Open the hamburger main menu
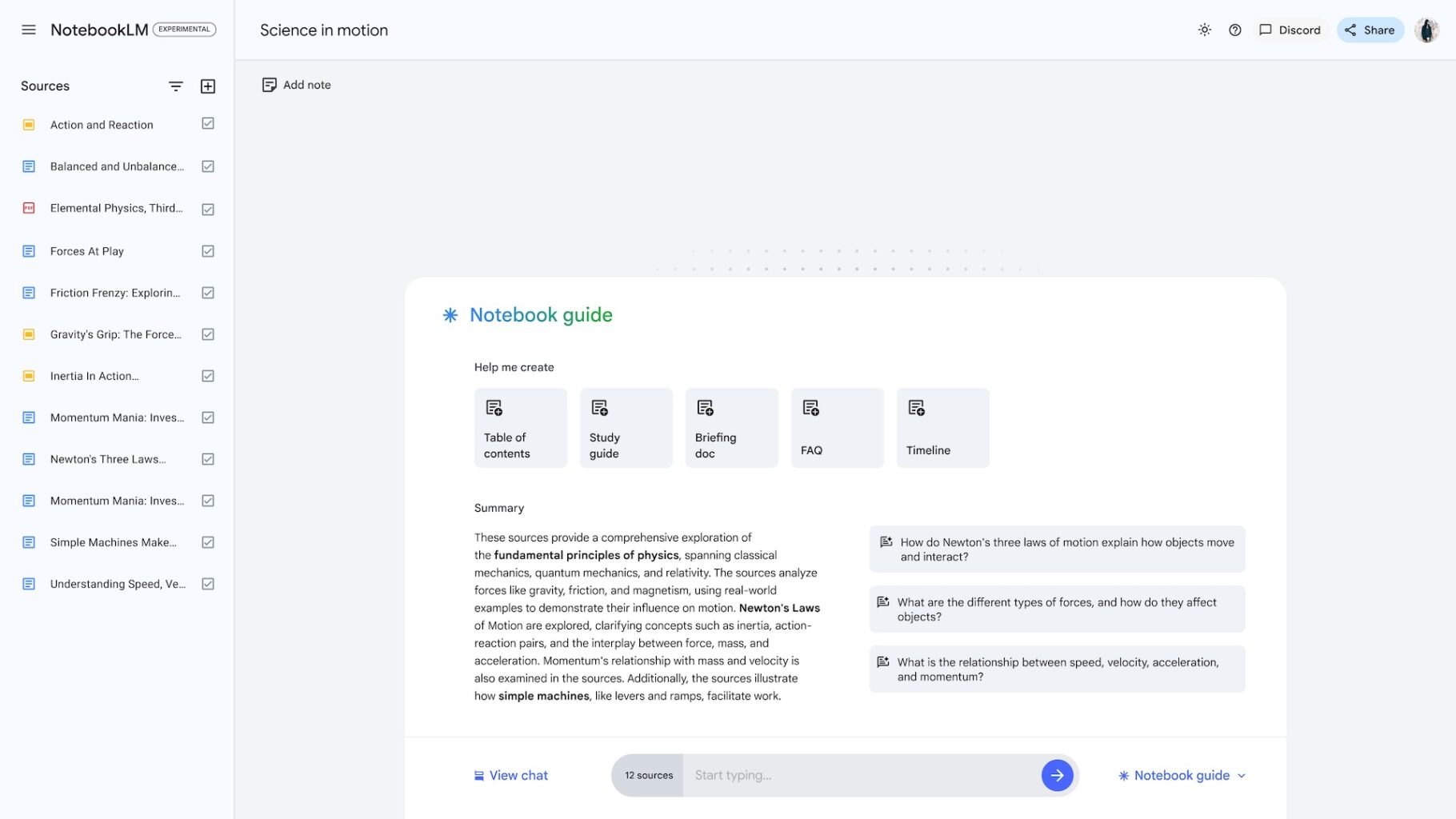Image resolution: width=1456 pixels, height=819 pixels. click(x=29, y=30)
